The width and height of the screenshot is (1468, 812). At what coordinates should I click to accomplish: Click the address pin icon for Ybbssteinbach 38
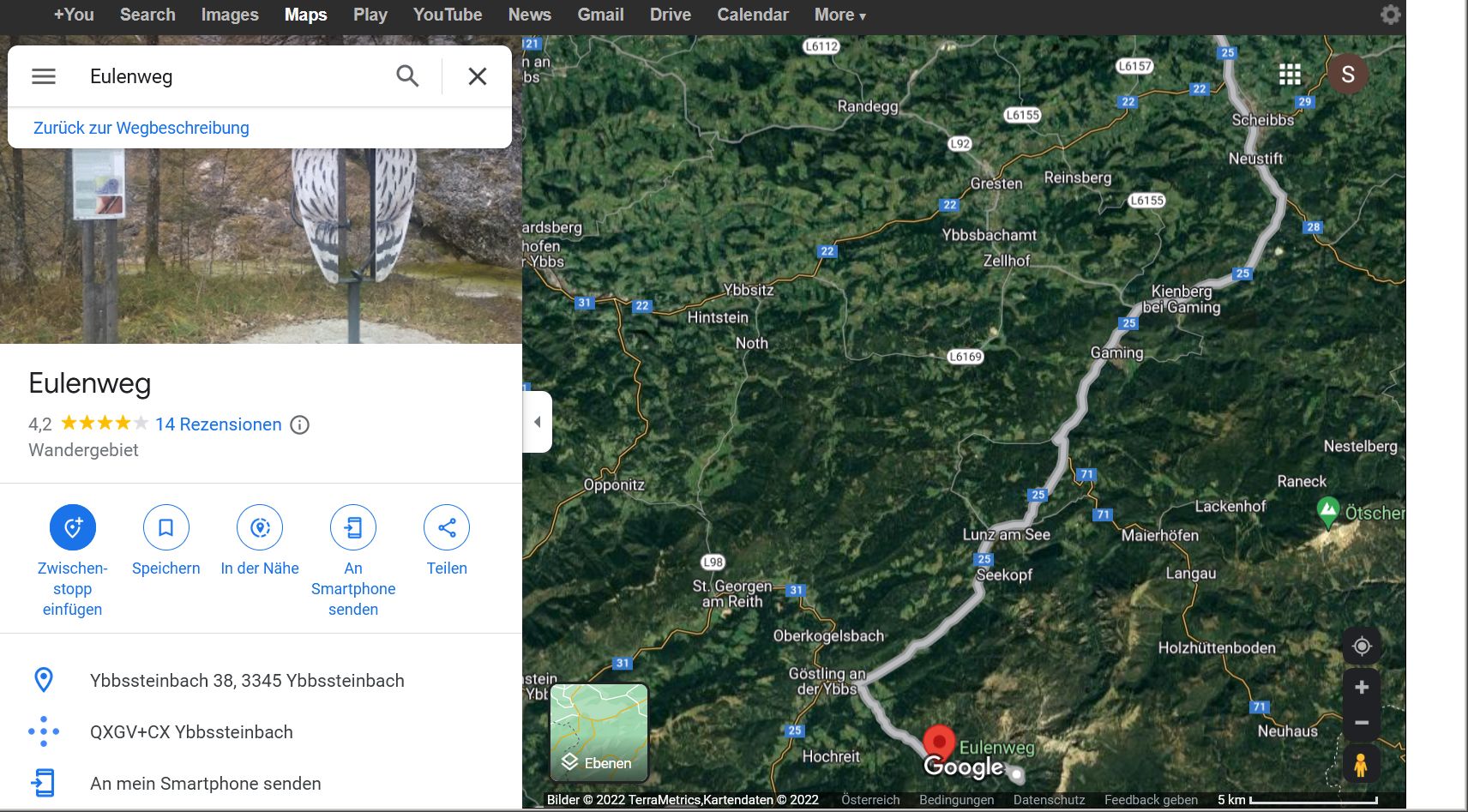pos(44,680)
